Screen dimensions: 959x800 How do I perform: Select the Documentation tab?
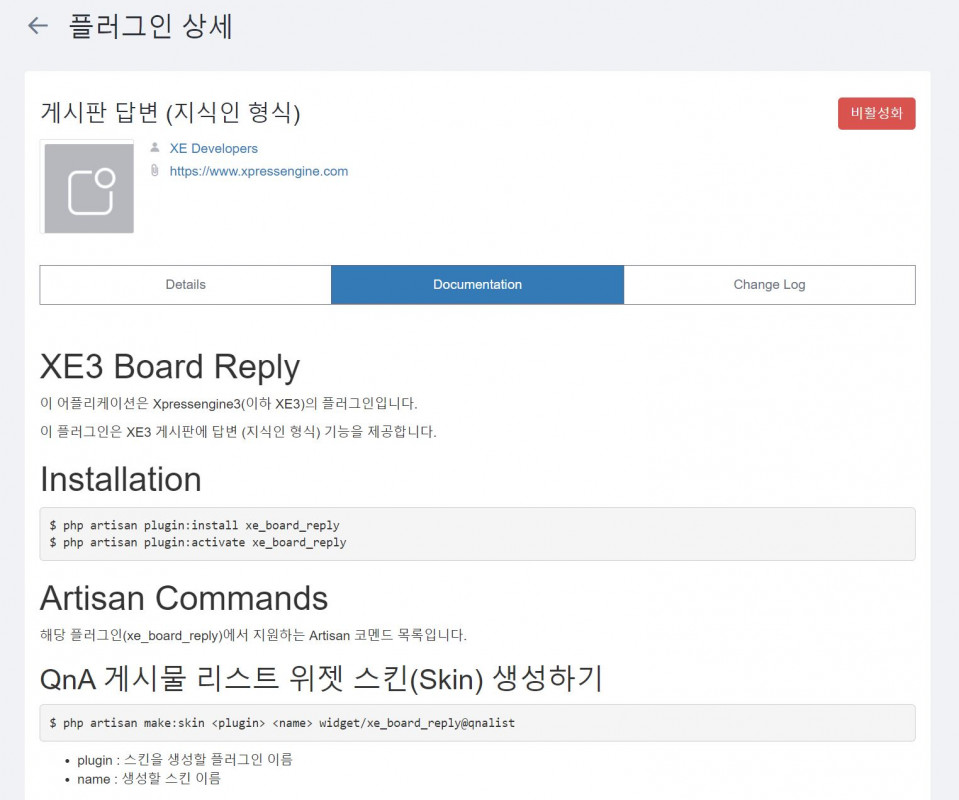tap(477, 284)
